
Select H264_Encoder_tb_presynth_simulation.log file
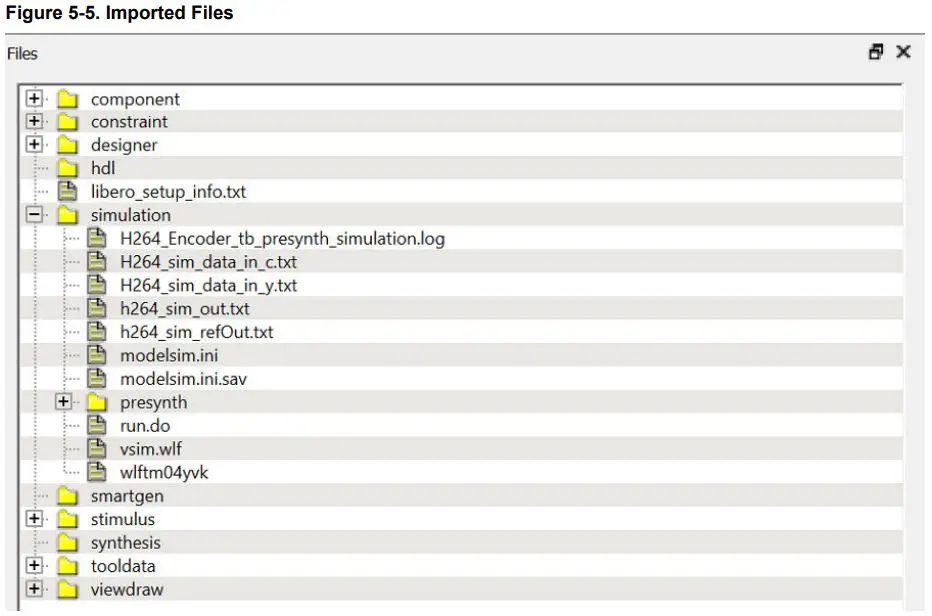[282, 239]
